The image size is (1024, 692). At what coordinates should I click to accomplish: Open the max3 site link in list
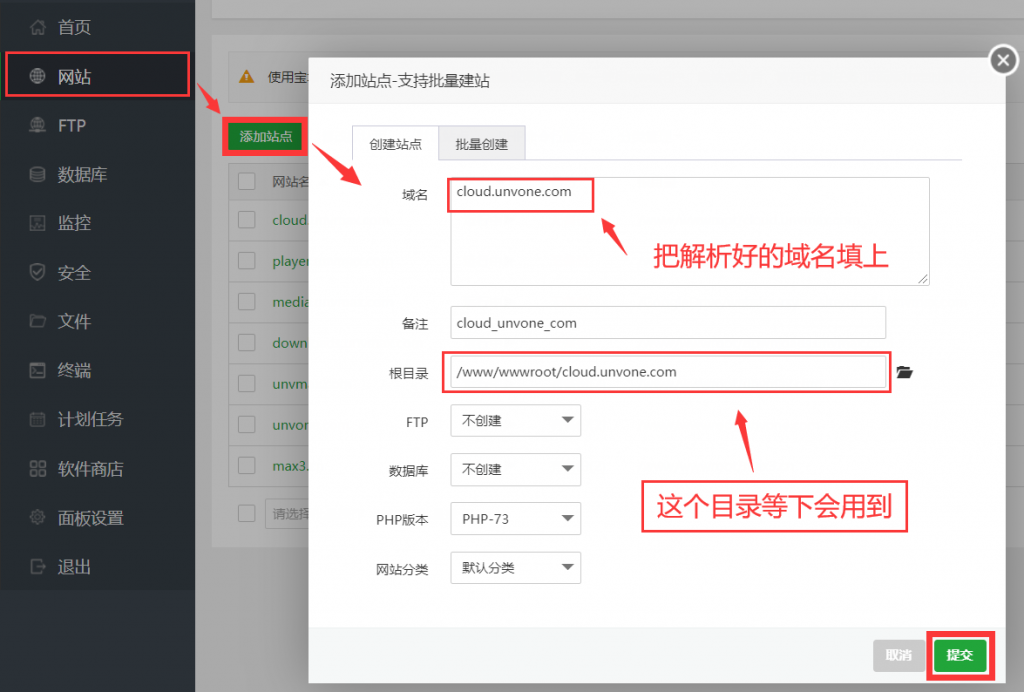290,466
